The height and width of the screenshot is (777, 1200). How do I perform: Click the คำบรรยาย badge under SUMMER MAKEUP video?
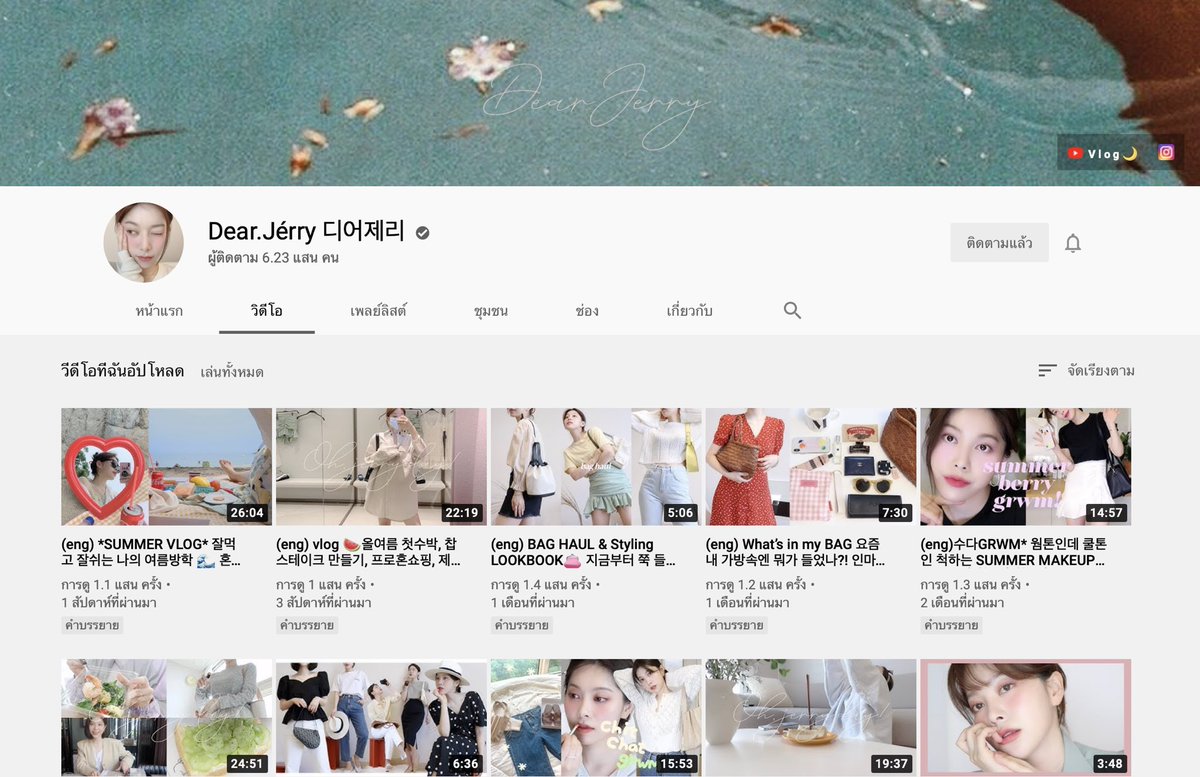tap(952, 625)
